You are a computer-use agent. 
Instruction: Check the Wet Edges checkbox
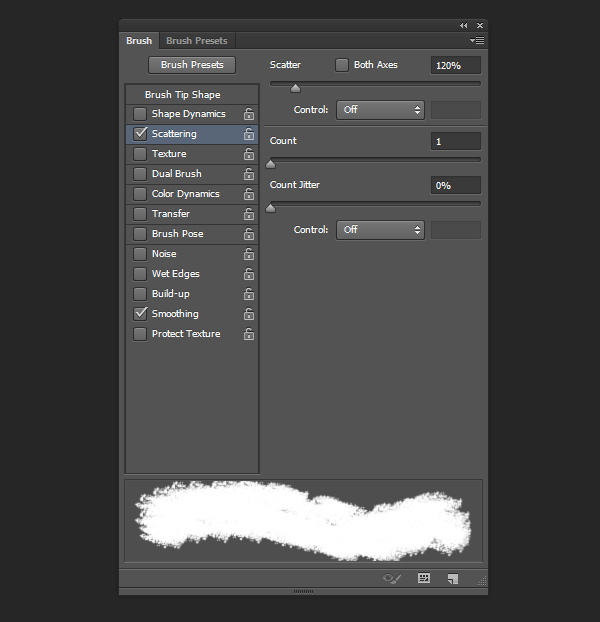pyautogui.click(x=140, y=274)
